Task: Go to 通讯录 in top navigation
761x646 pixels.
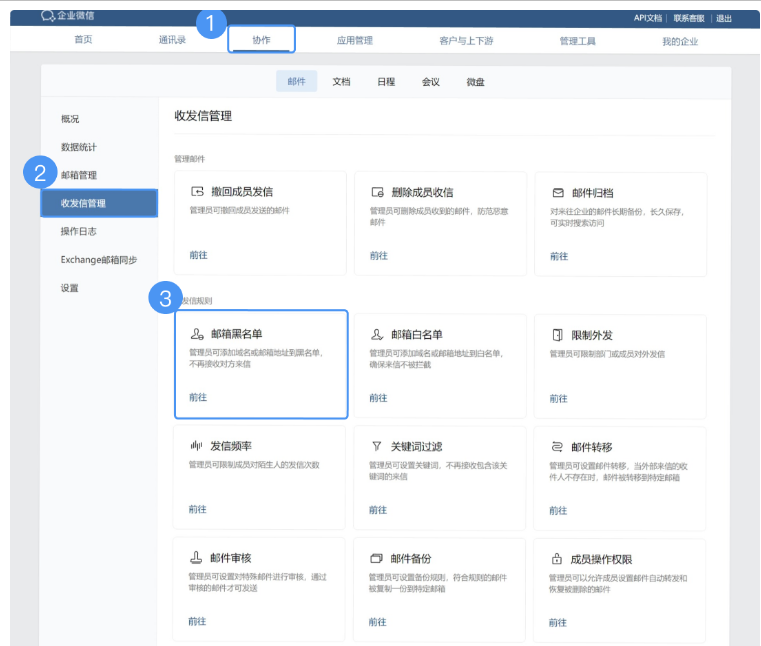Action: 172,41
